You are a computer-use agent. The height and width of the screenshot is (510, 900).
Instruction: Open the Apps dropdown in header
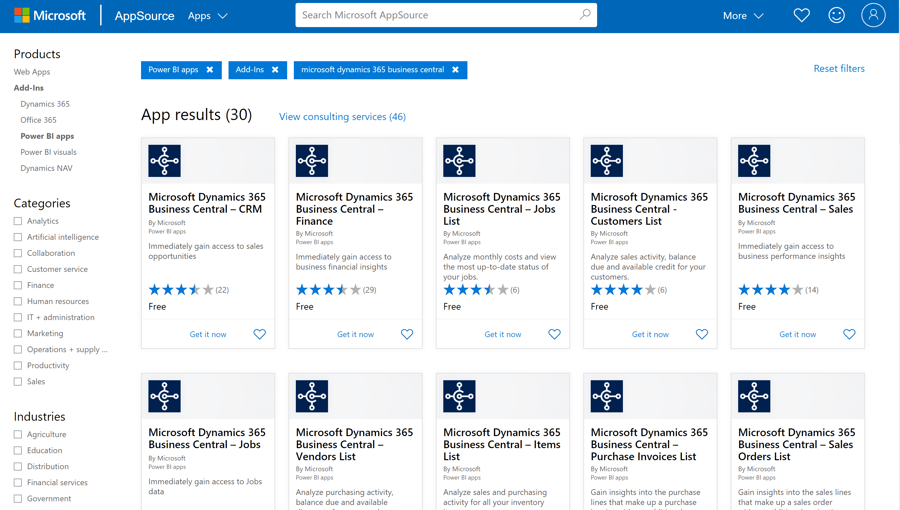pyautogui.click(x=208, y=16)
